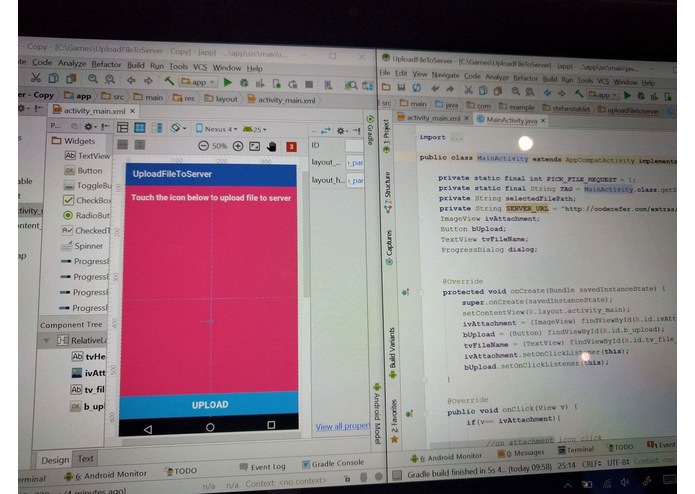The width and height of the screenshot is (695, 494).
Task: Click the Windows taskbar volume speaker icon
Action: pos(625,483)
